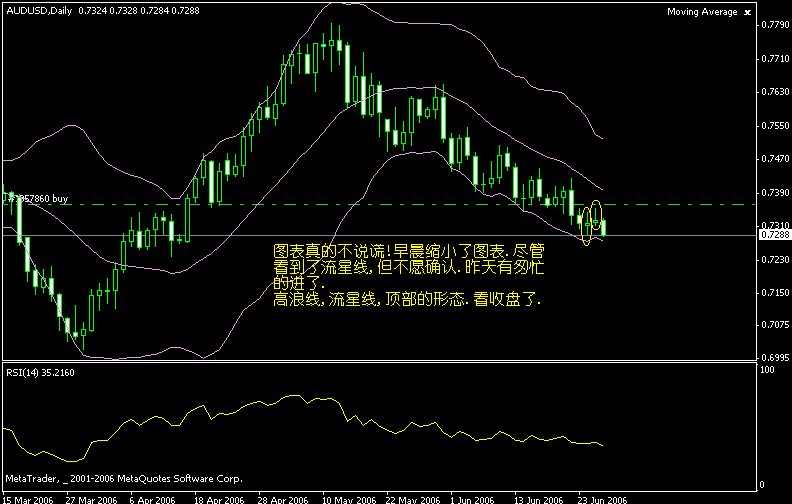Click the RSI scale value 100

(767, 370)
